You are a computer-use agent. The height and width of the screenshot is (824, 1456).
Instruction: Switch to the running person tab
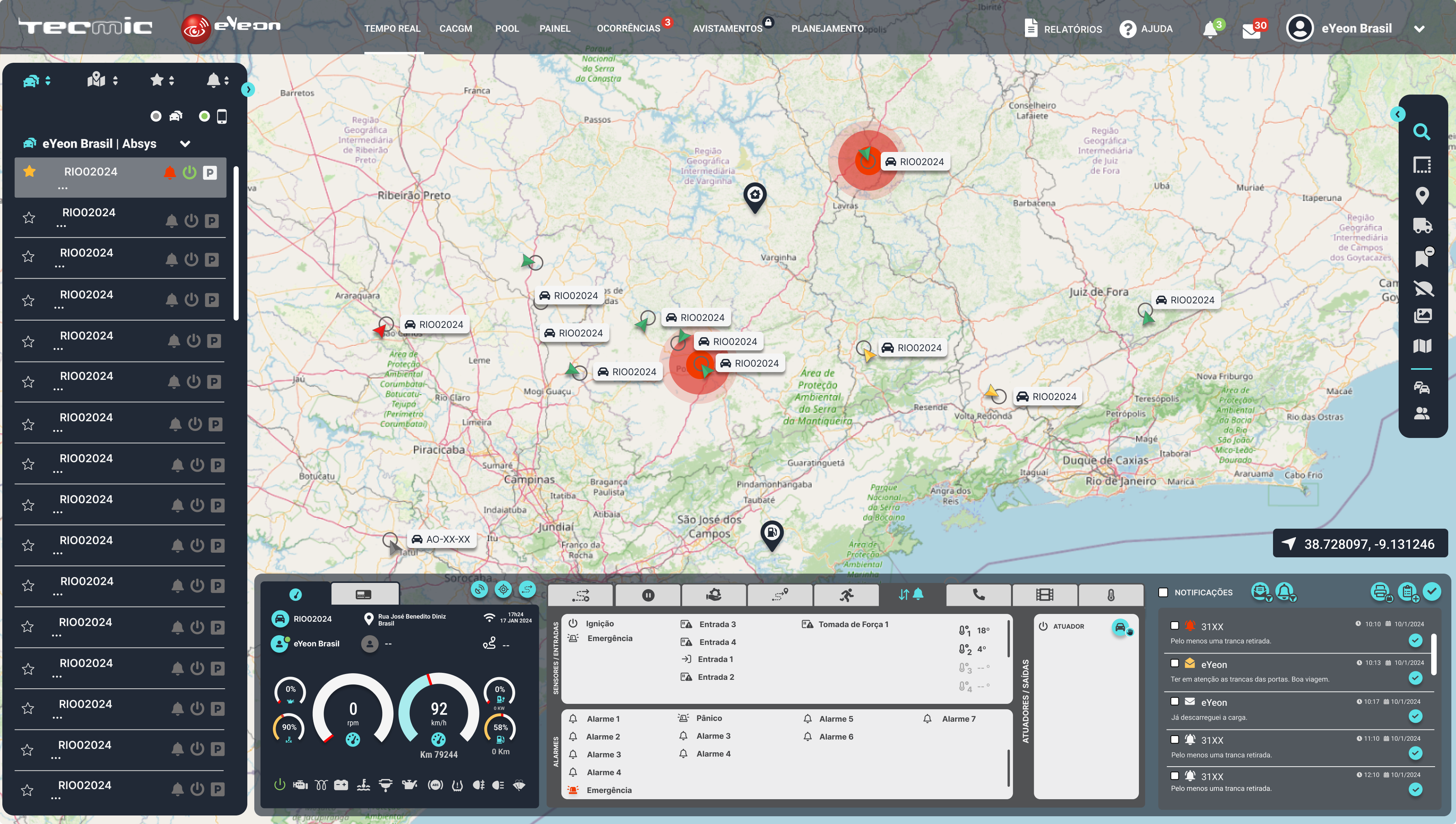click(x=846, y=595)
